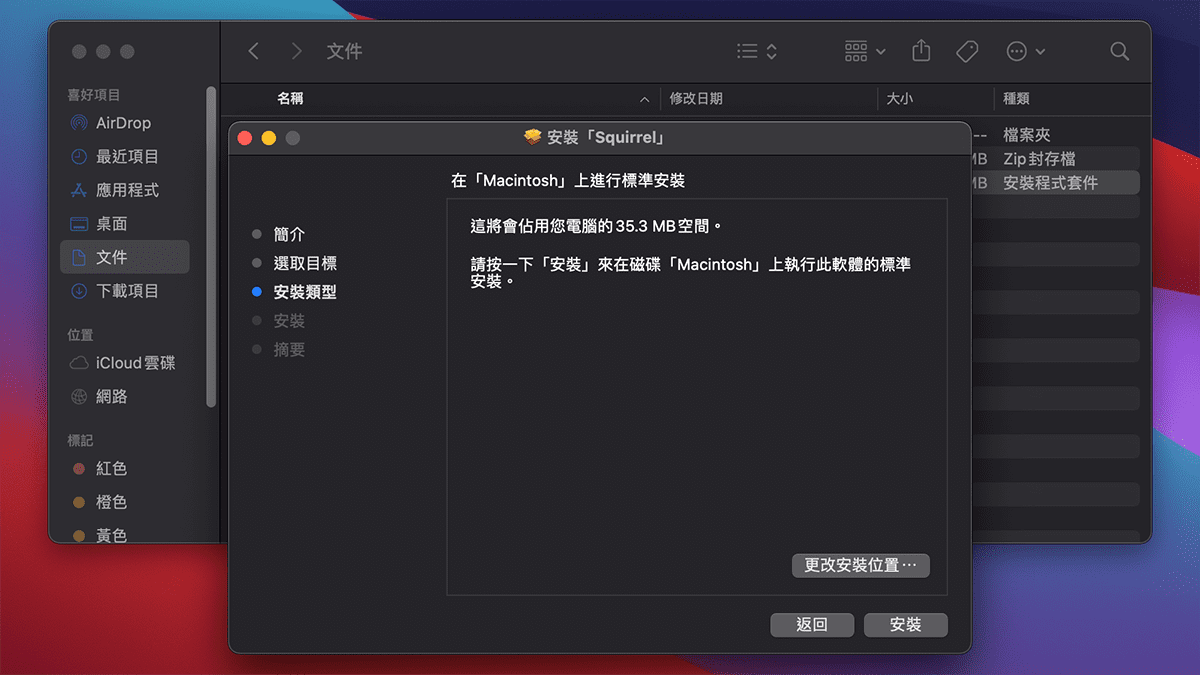Select the 紅色 tag in sidebar
Image resolution: width=1200 pixels, height=675 pixels.
click(110, 469)
